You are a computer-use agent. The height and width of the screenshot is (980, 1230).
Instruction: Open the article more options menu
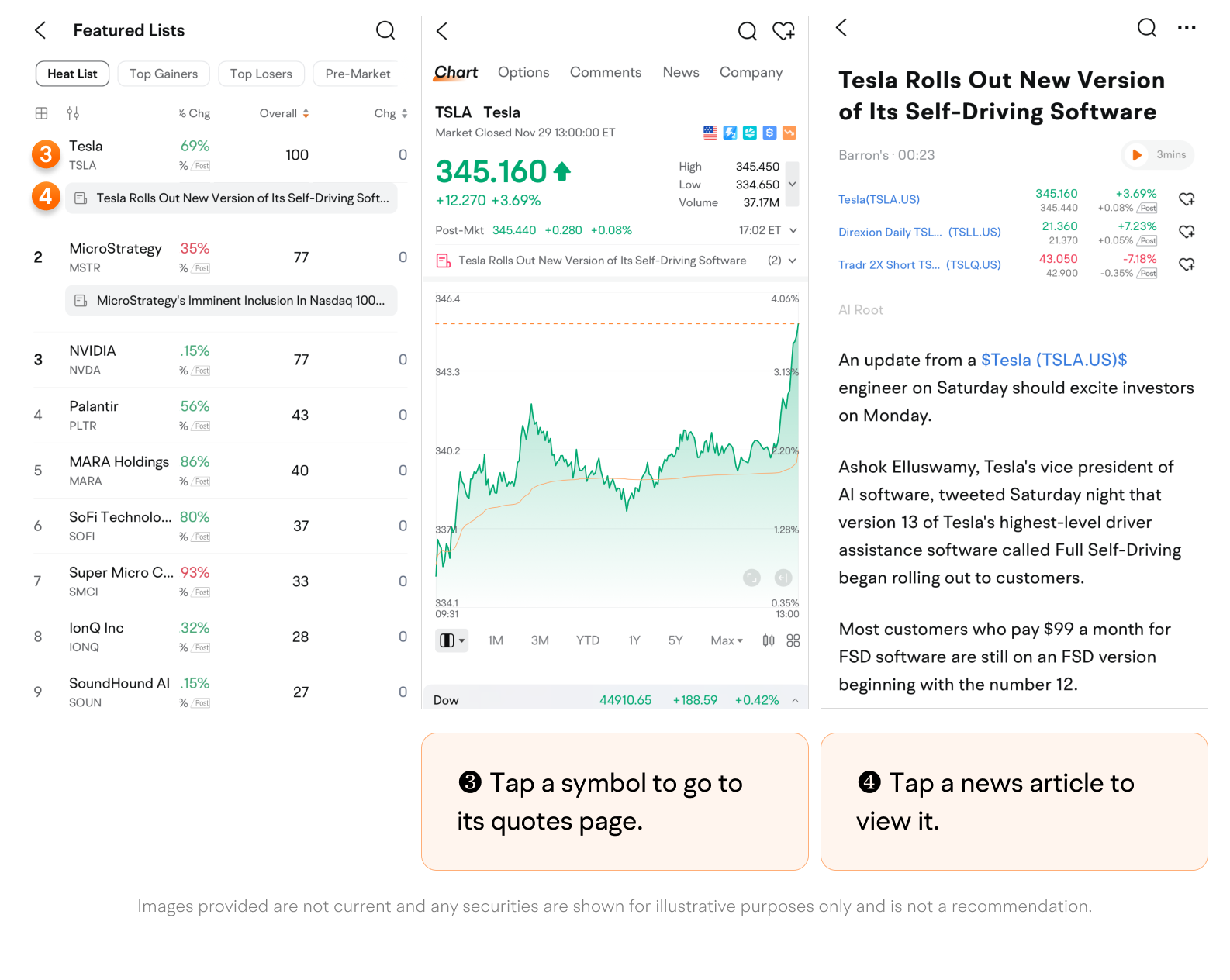tap(1187, 28)
